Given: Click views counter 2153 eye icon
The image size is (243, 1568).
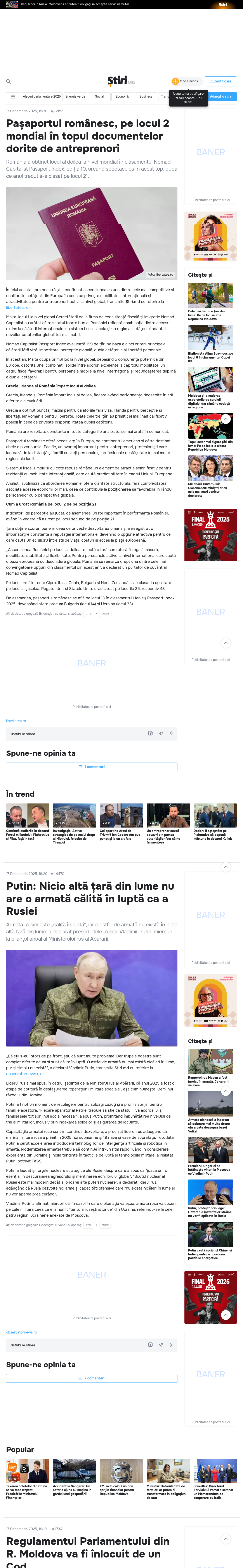Looking at the screenshot, I should (x=53, y=111).
